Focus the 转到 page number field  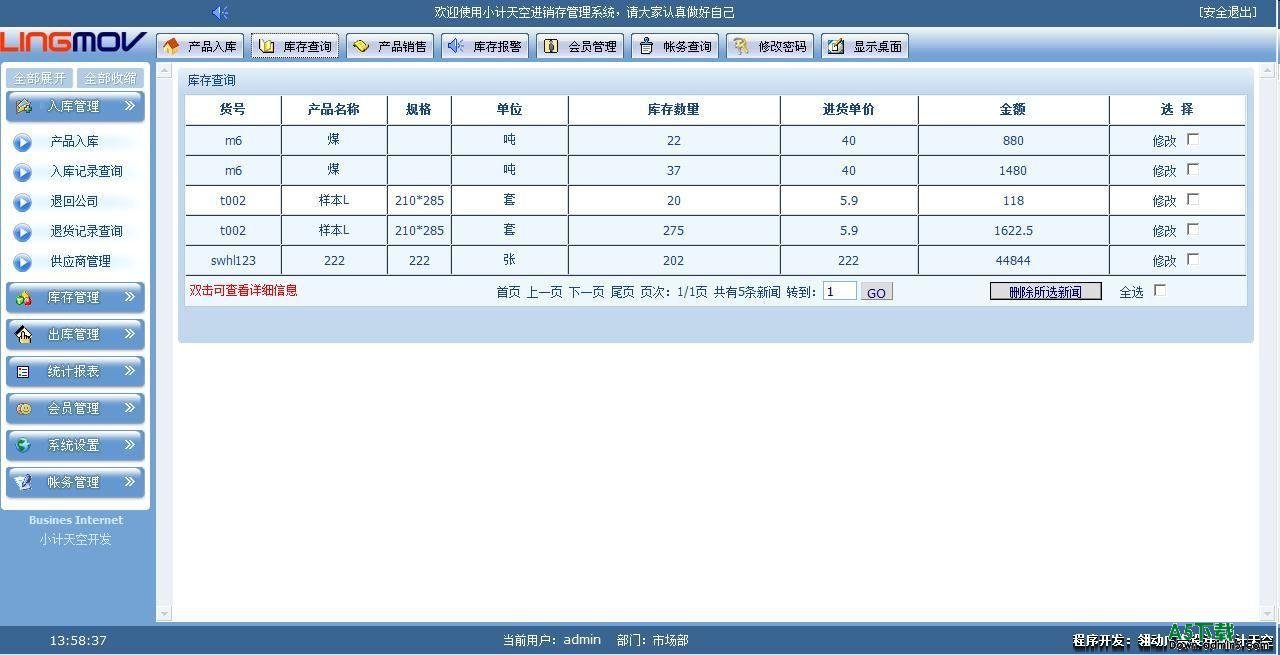tap(839, 291)
